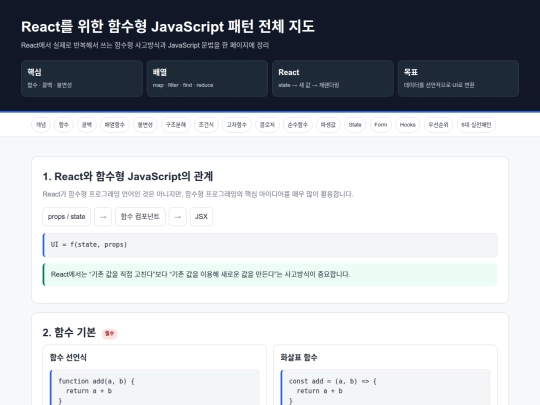The width and height of the screenshot is (540, 405).
Task: Click heading 2. 함수 기본
Action: 69,332
